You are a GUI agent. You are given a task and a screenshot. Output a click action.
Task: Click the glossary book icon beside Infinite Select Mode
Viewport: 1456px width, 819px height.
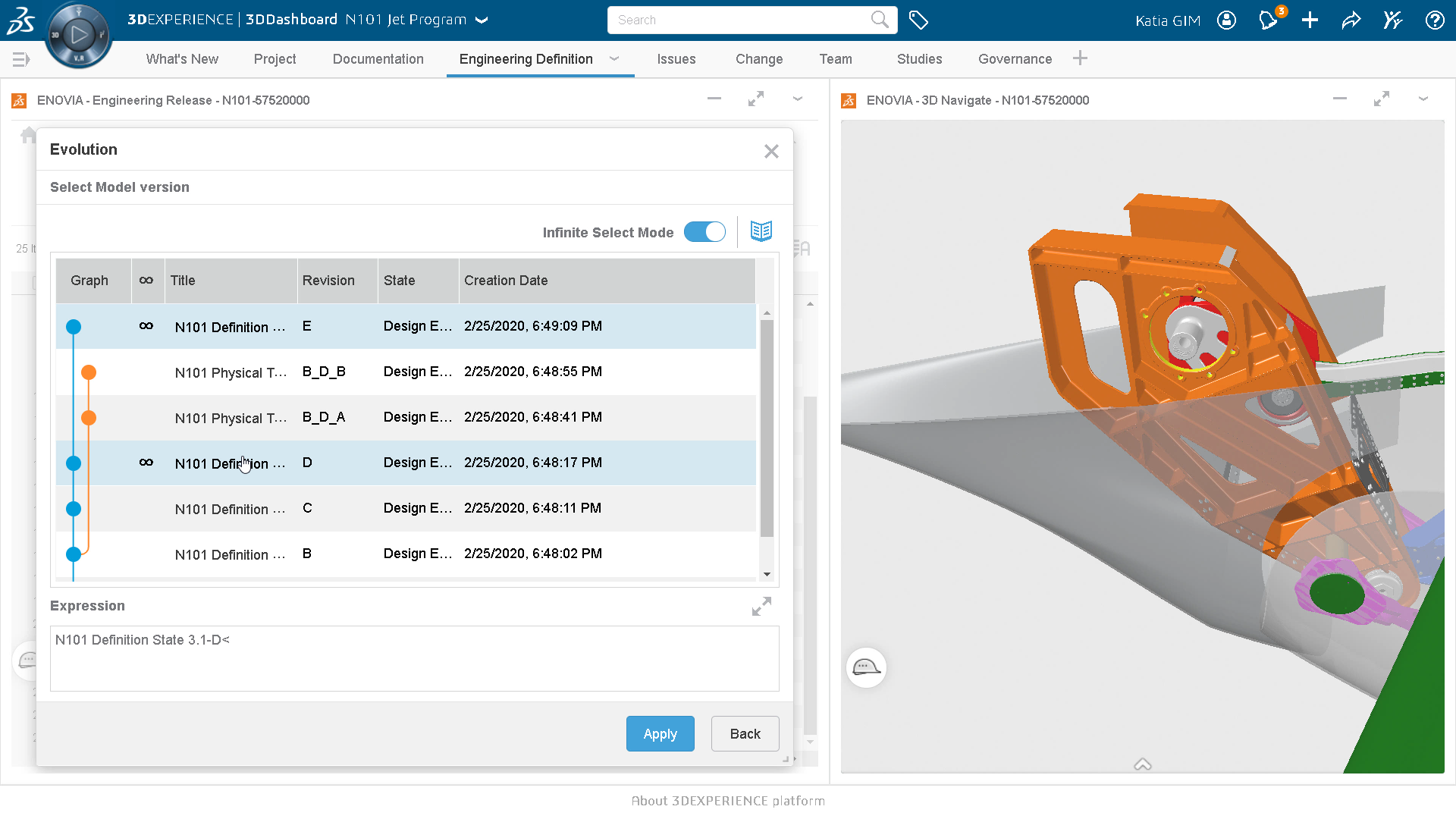click(761, 231)
